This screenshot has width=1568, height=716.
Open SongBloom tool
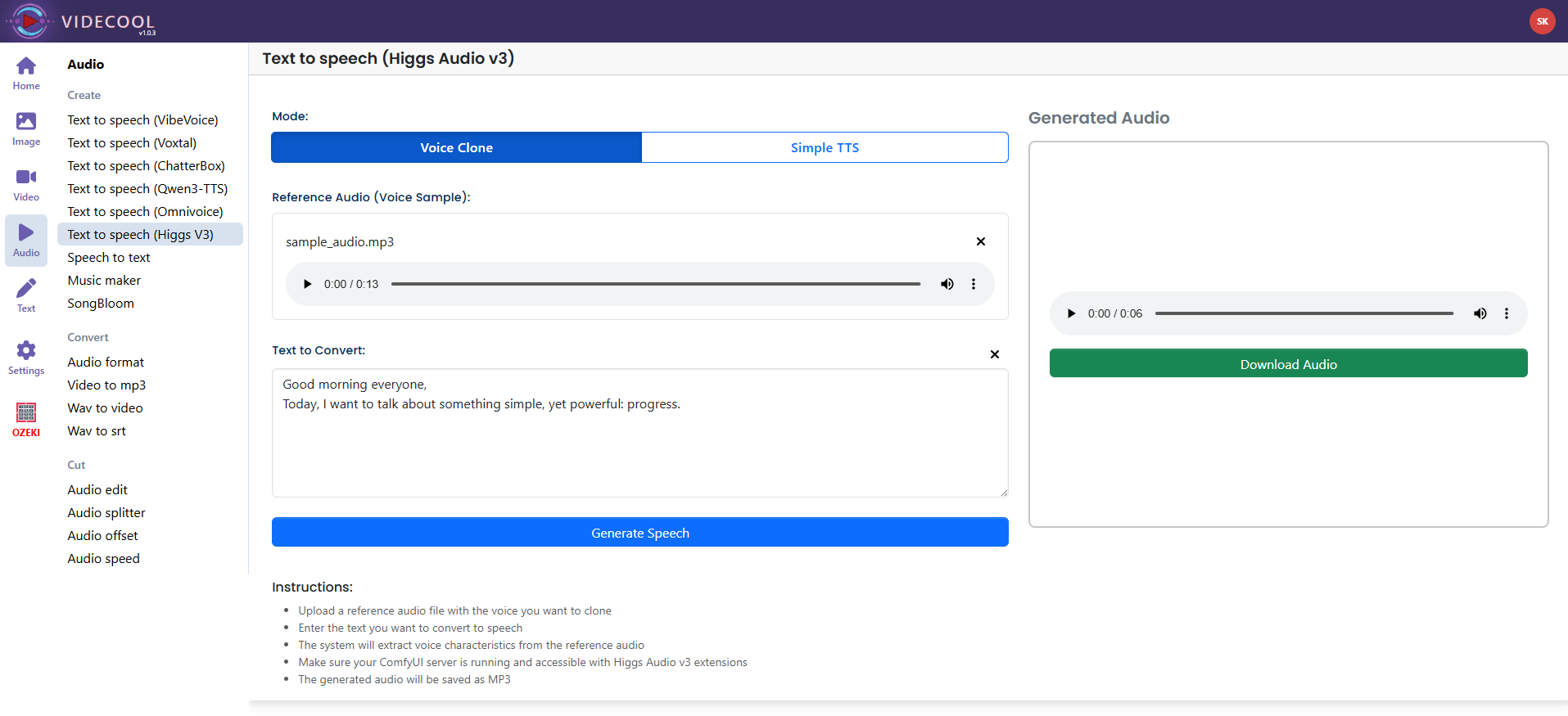click(101, 303)
